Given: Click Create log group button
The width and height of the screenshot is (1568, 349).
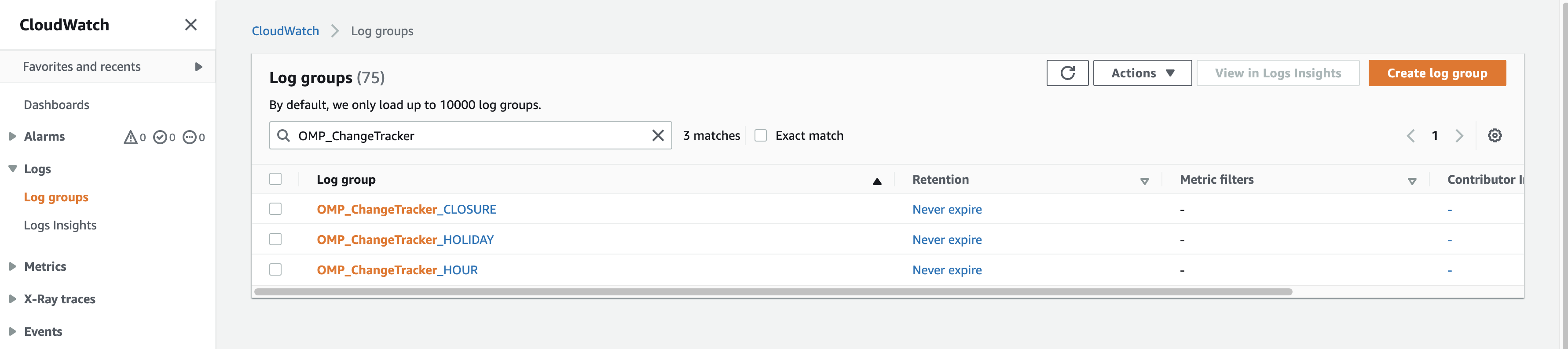Looking at the screenshot, I should pos(1436,73).
